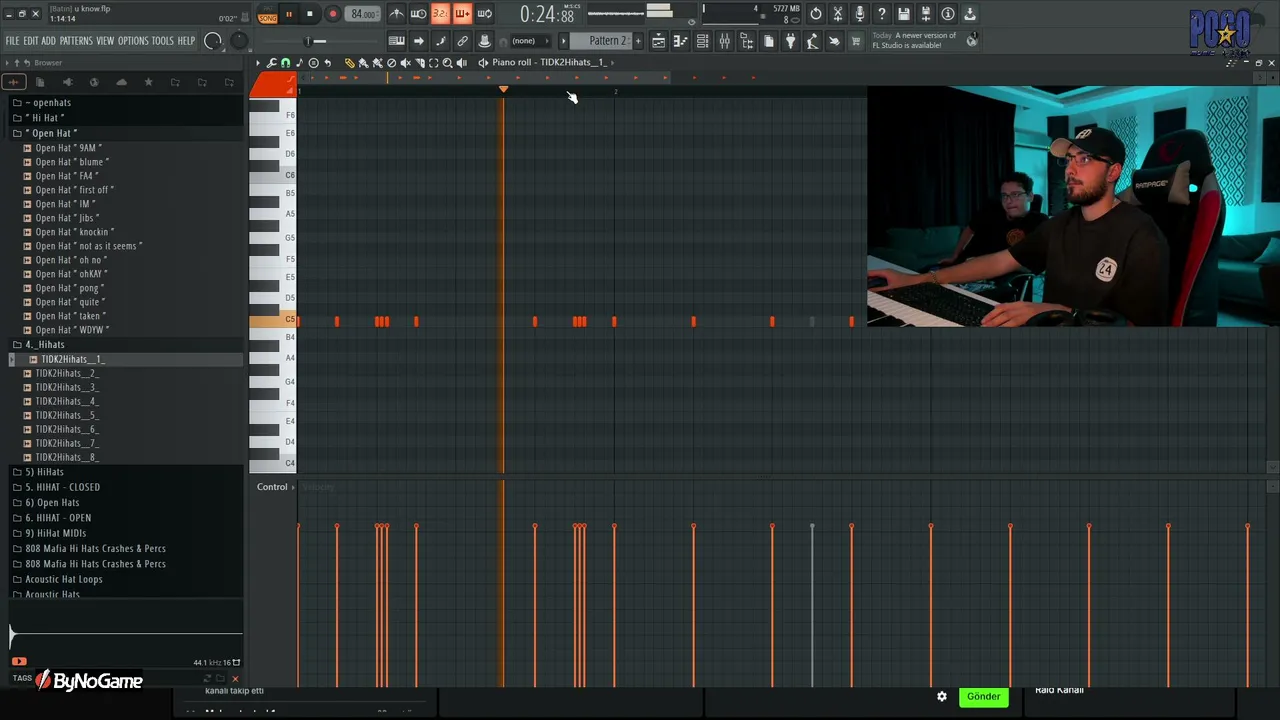Save the project with the floppy disk icon

coord(904,14)
